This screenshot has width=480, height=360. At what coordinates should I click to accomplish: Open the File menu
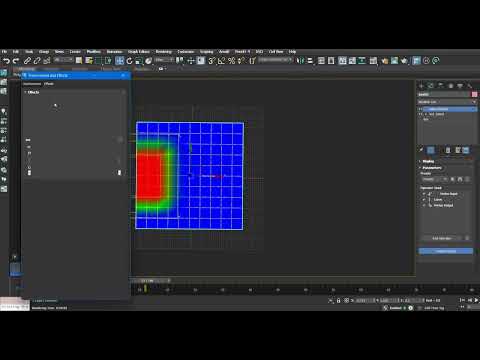(x=4, y=52)
